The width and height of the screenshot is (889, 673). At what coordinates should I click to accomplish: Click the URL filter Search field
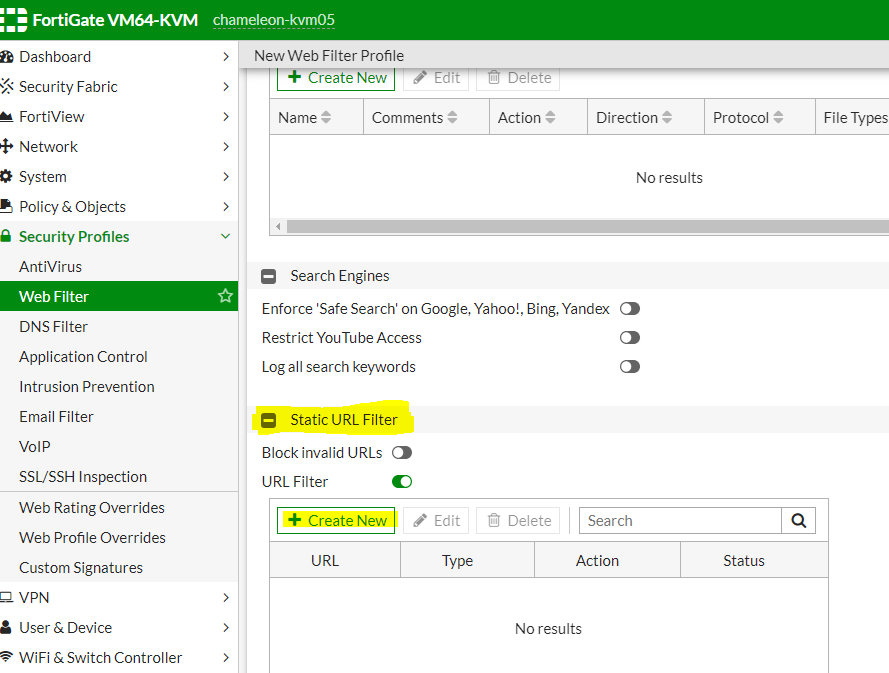(x=680, y=521)
